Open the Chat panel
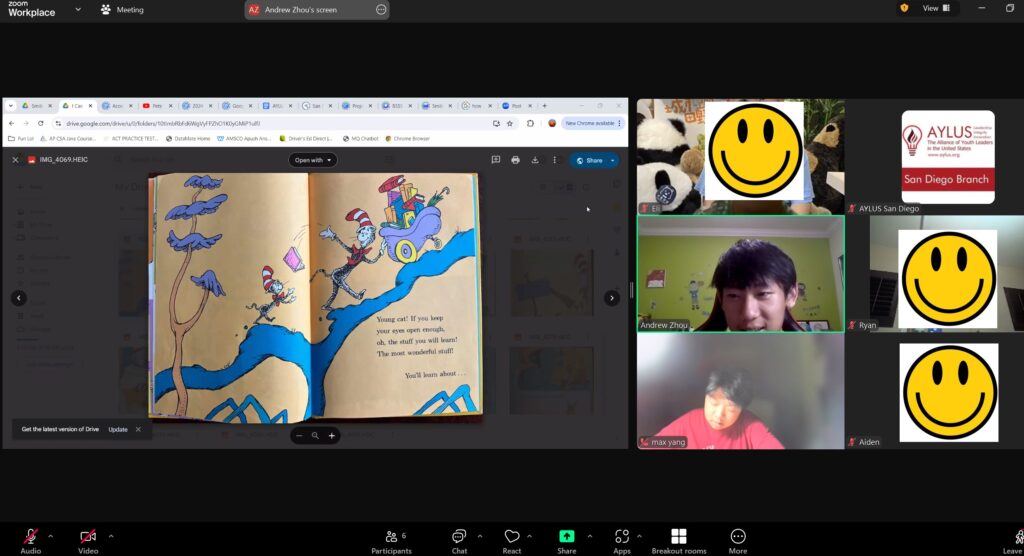 pos(459,541)
